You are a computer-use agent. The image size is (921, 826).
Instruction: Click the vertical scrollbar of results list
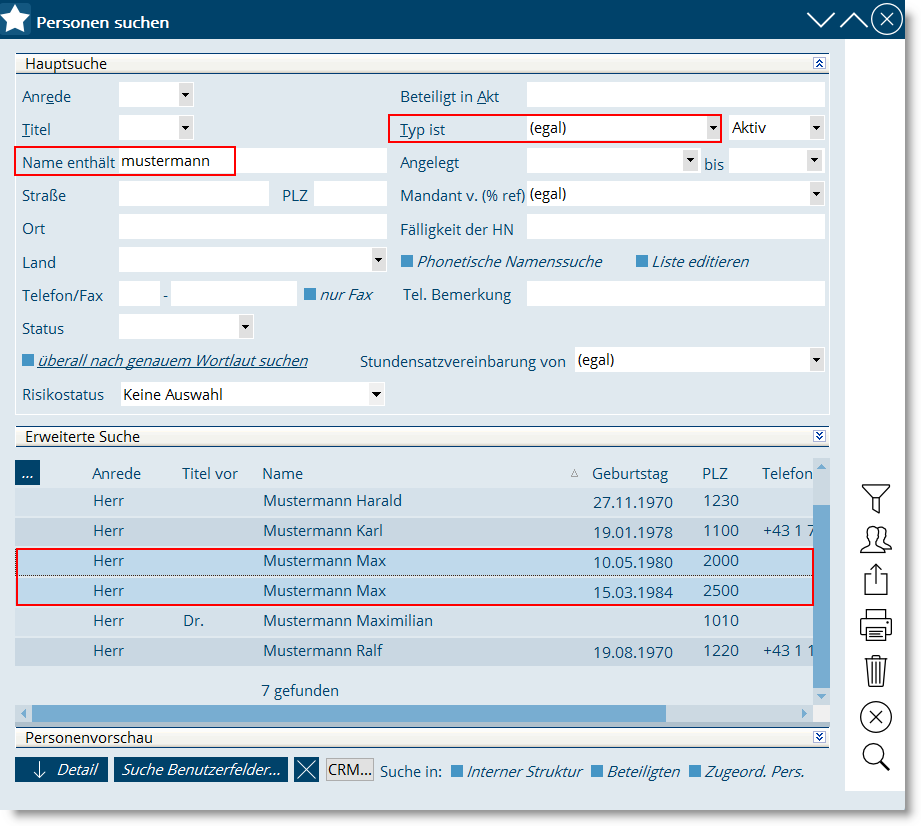click(821, 596)
